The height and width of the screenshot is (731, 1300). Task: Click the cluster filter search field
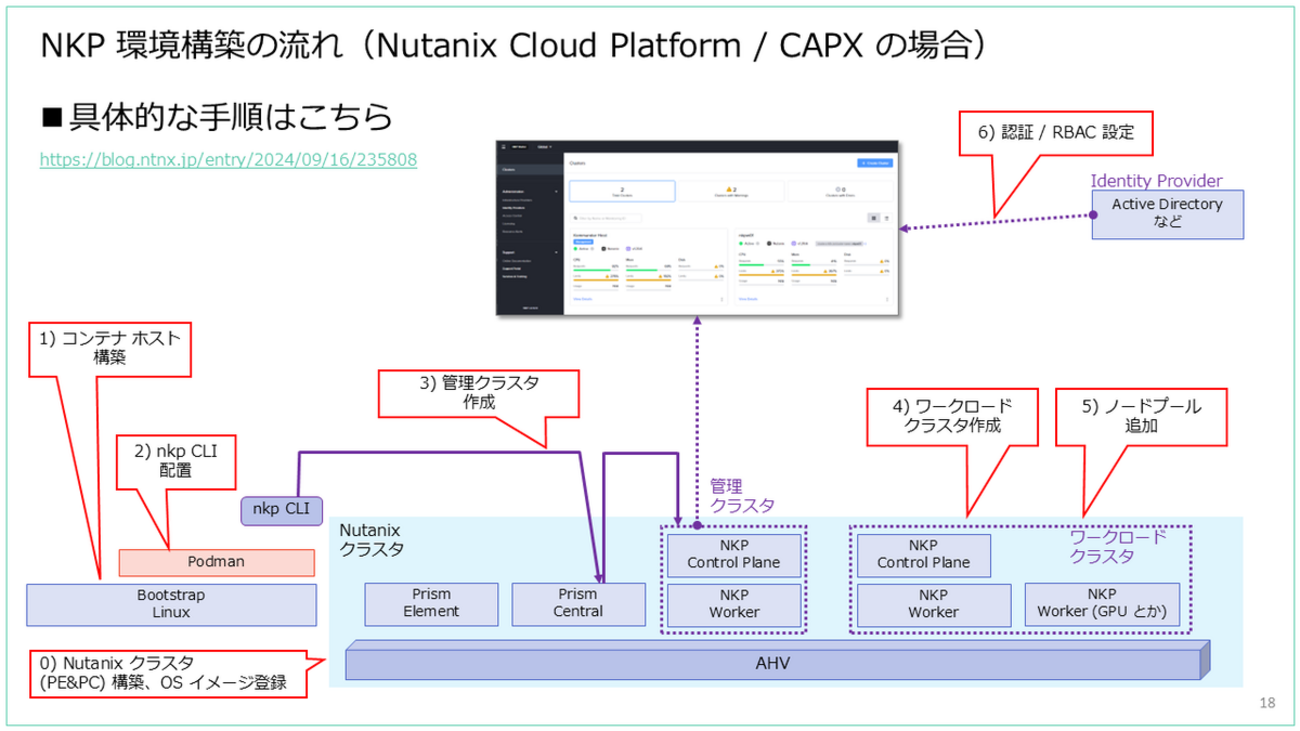(x=605, y=218)
